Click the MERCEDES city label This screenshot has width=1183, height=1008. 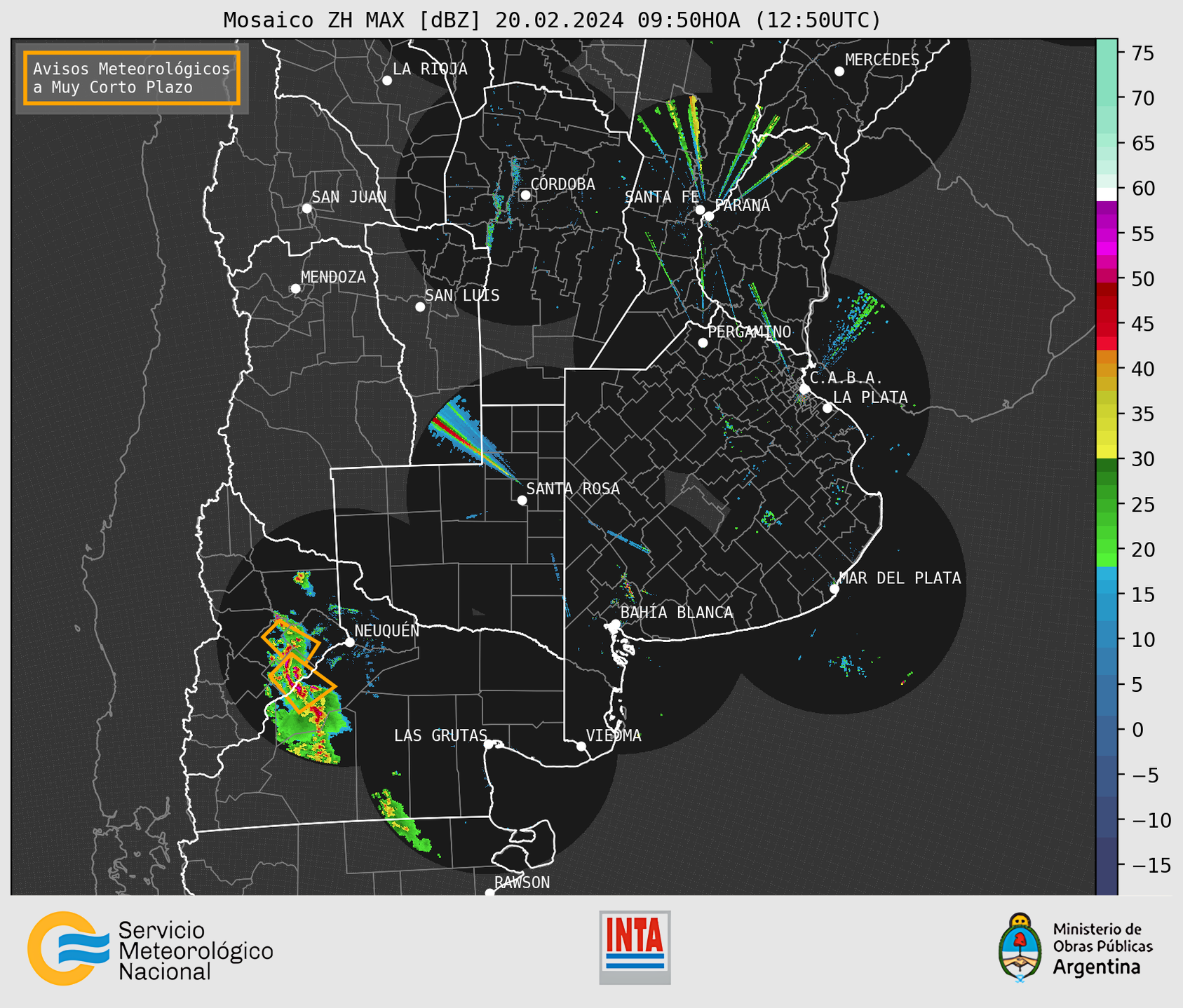click(881, 60)
